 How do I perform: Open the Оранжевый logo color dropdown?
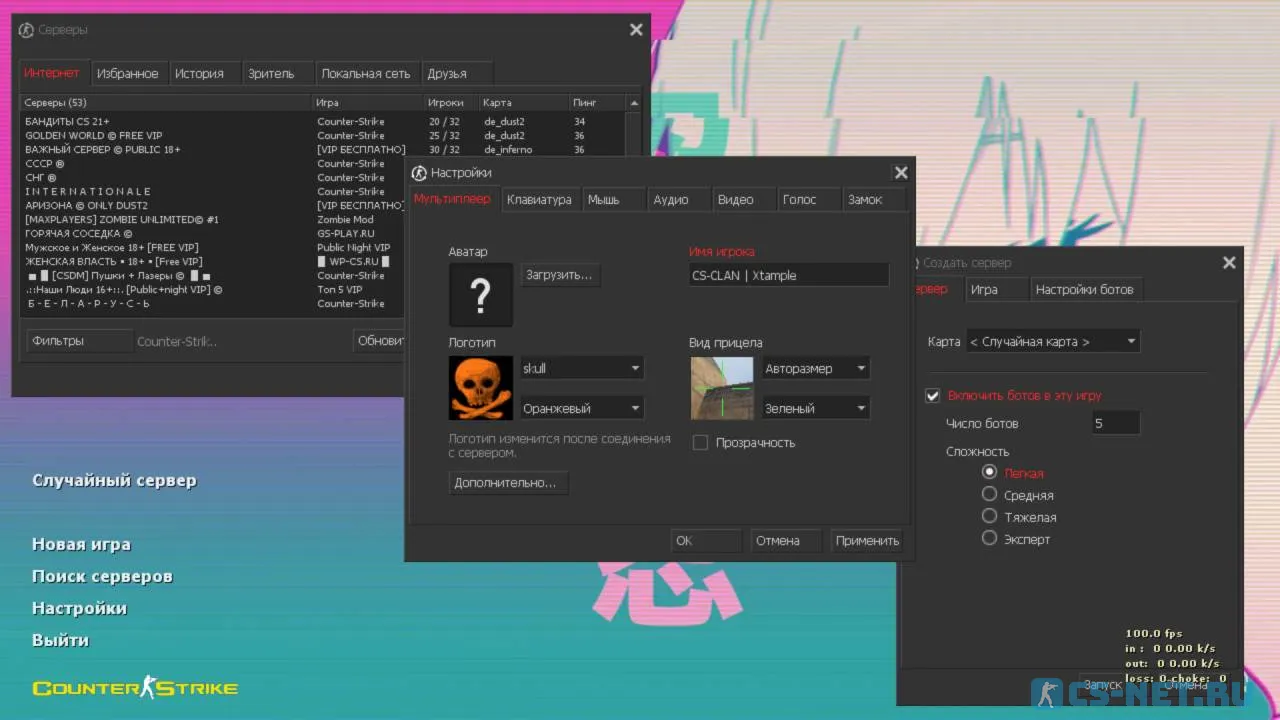point(582,408)
